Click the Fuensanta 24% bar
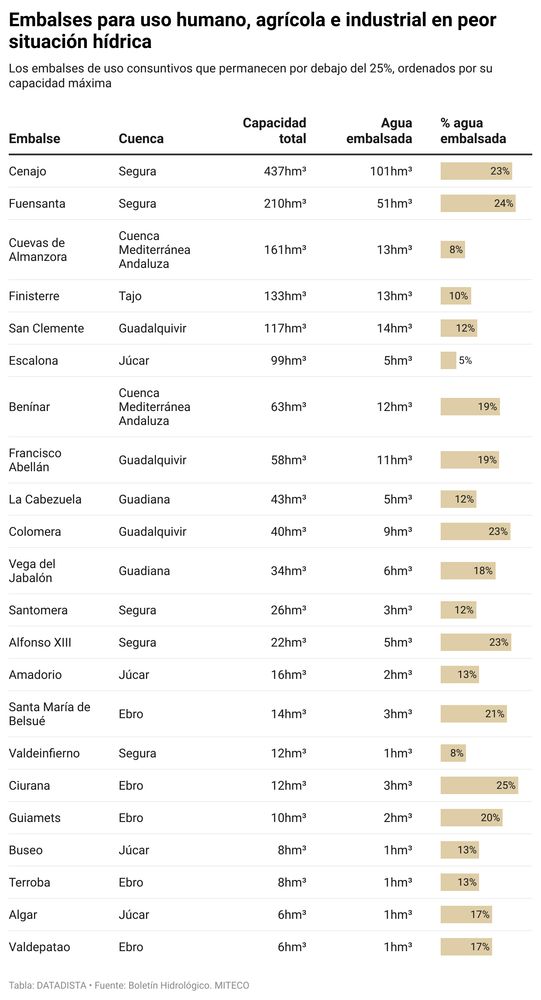The image size is (541, 1000). coord(478,203)
